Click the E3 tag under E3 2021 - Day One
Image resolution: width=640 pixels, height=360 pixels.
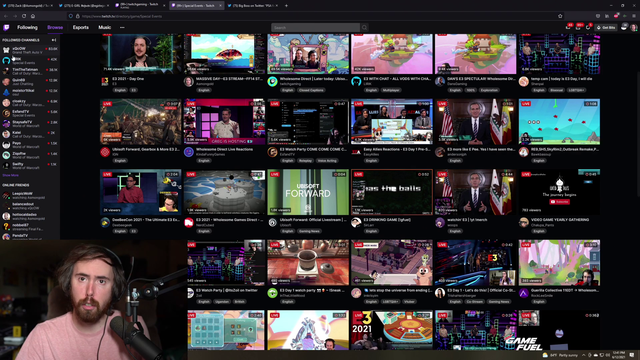[133, 90]
